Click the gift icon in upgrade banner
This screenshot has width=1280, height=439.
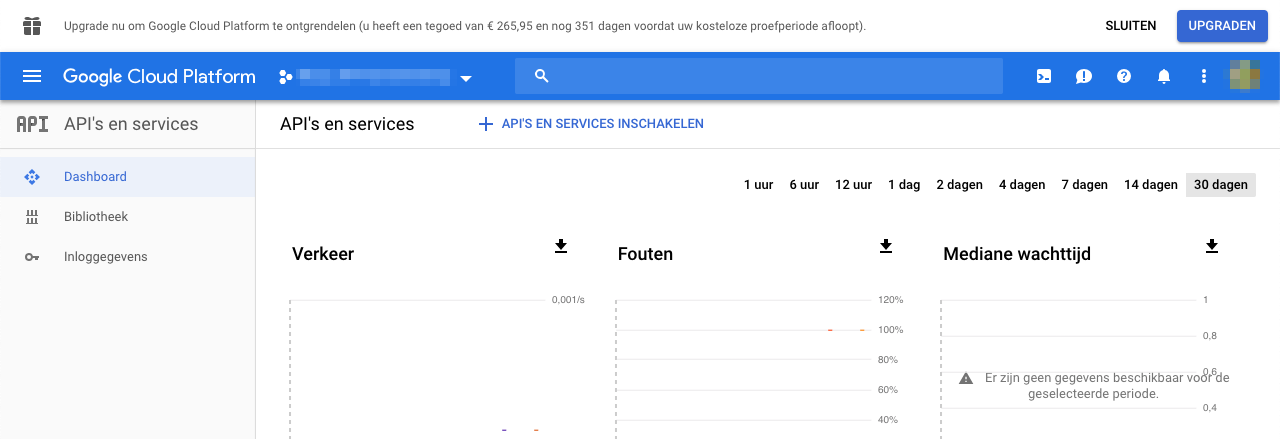tap(32, 26)
